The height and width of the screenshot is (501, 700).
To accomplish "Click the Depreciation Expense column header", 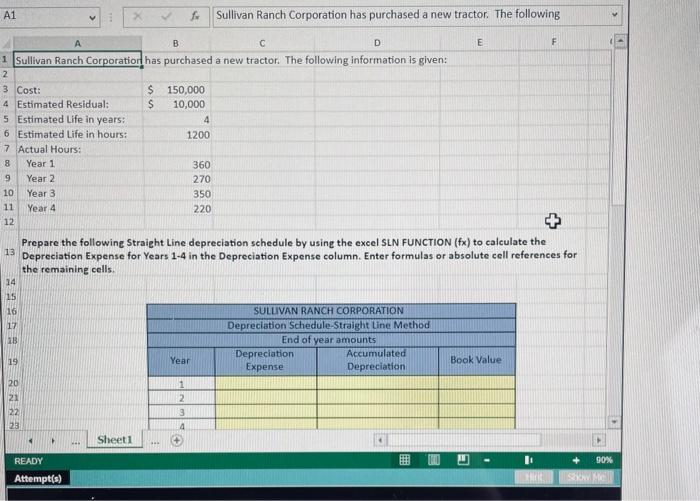I will click(265, 360).
